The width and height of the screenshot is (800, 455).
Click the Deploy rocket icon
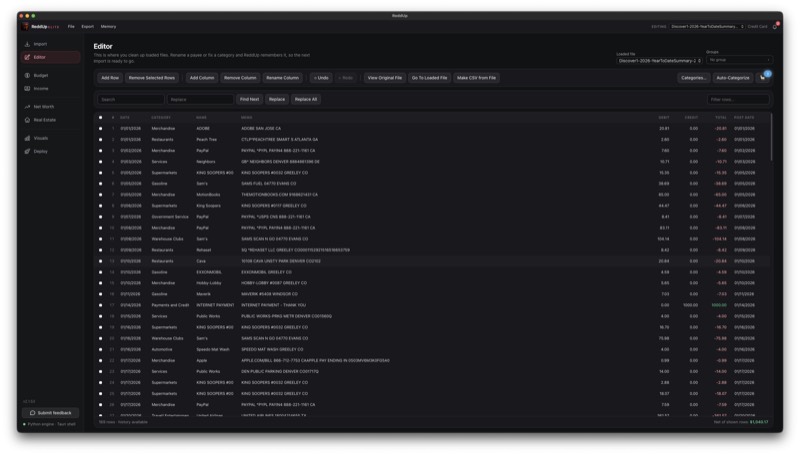(27, 151)
